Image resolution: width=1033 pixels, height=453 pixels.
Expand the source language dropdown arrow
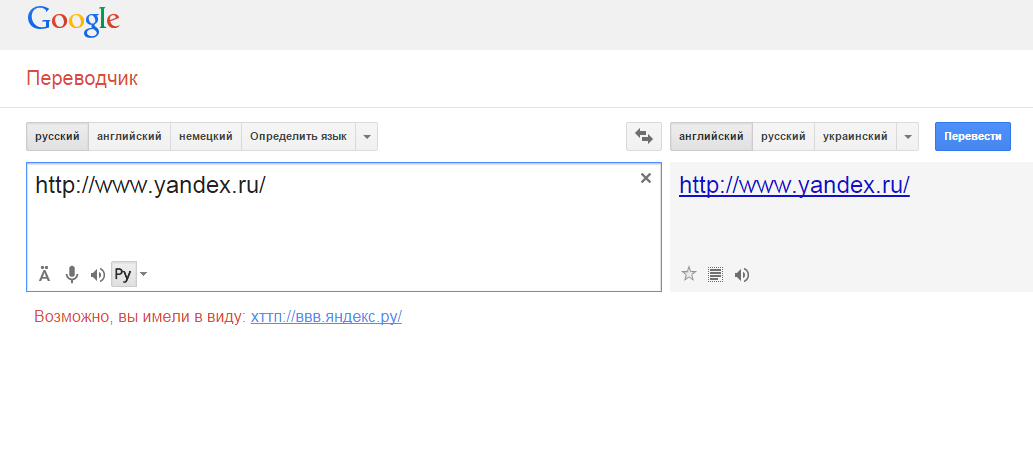click(367, 136)
